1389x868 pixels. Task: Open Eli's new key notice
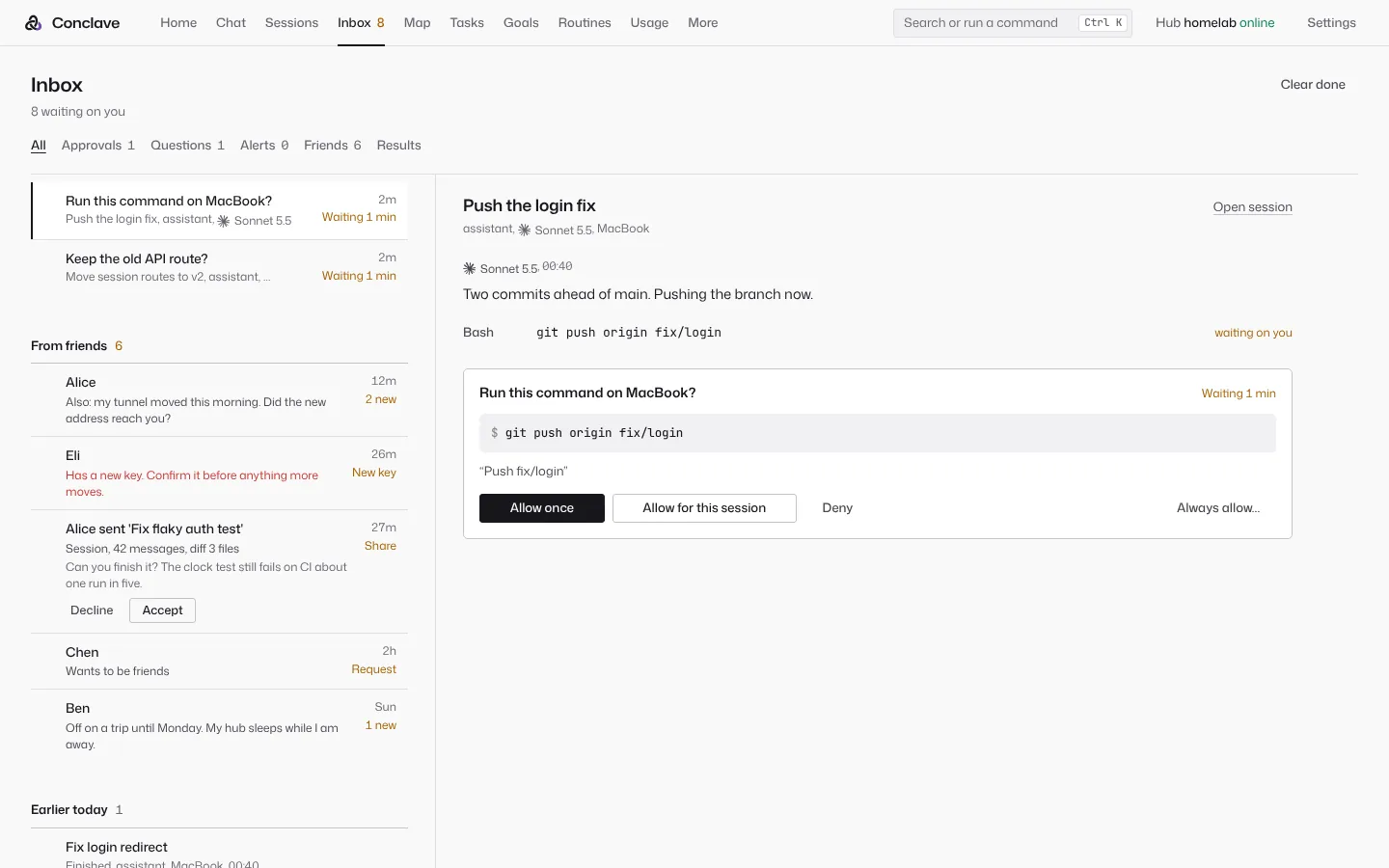pyautogui.click(x=220, y=474)
